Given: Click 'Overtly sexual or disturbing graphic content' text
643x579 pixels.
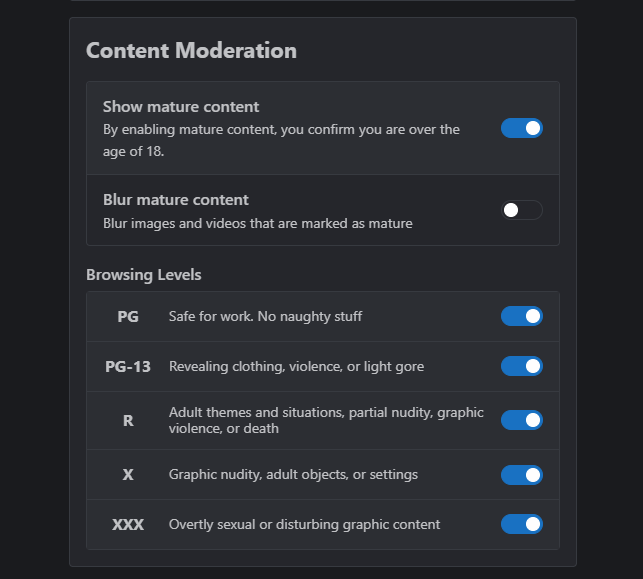Looking at the screenshot, I should (x=304, y=524).
